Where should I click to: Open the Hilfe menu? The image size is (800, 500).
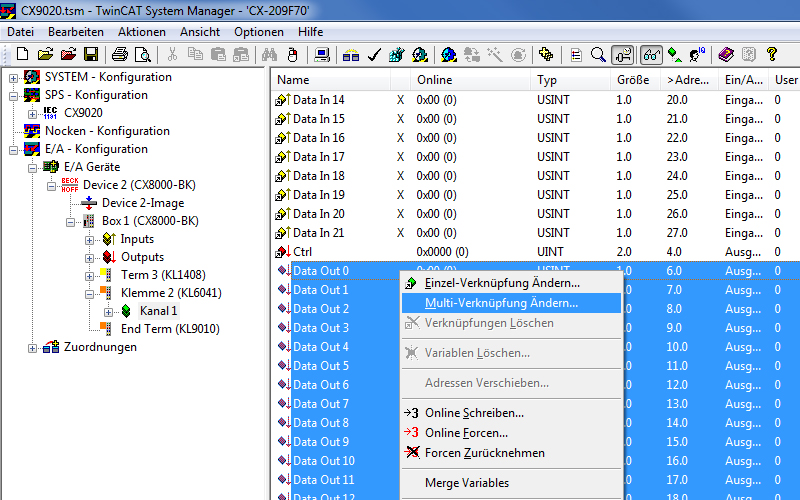[x=310, y=32]
